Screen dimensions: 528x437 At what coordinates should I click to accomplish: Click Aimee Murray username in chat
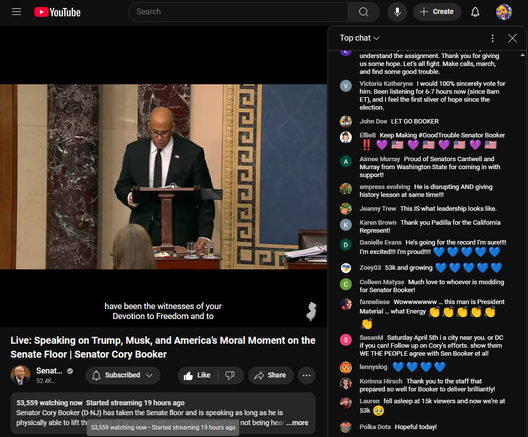380,159
